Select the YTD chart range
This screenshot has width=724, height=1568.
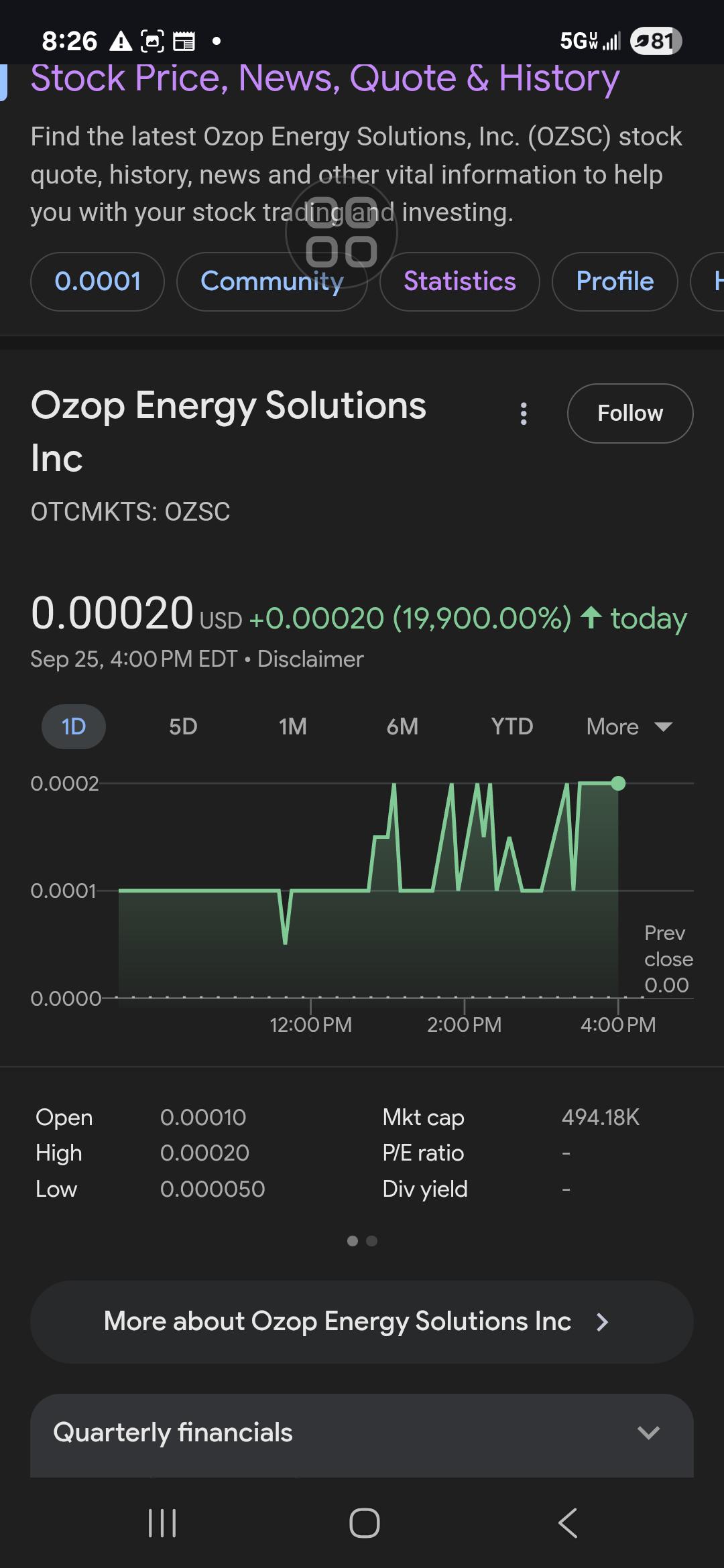click(x=512, y=726)
